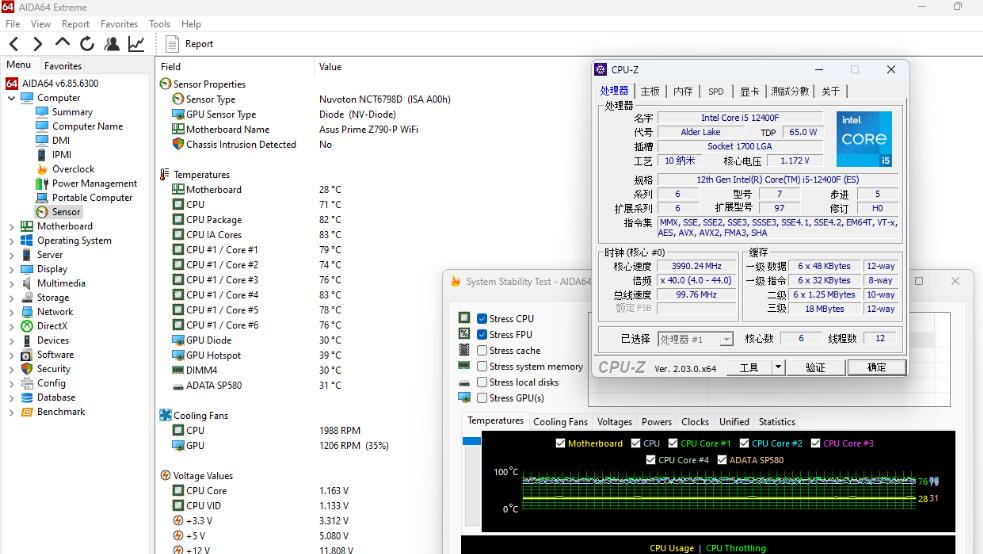Viewport: 983px width, 554px height.
Task: Select Summary in the Computer tree
Action: pos(72,112)
